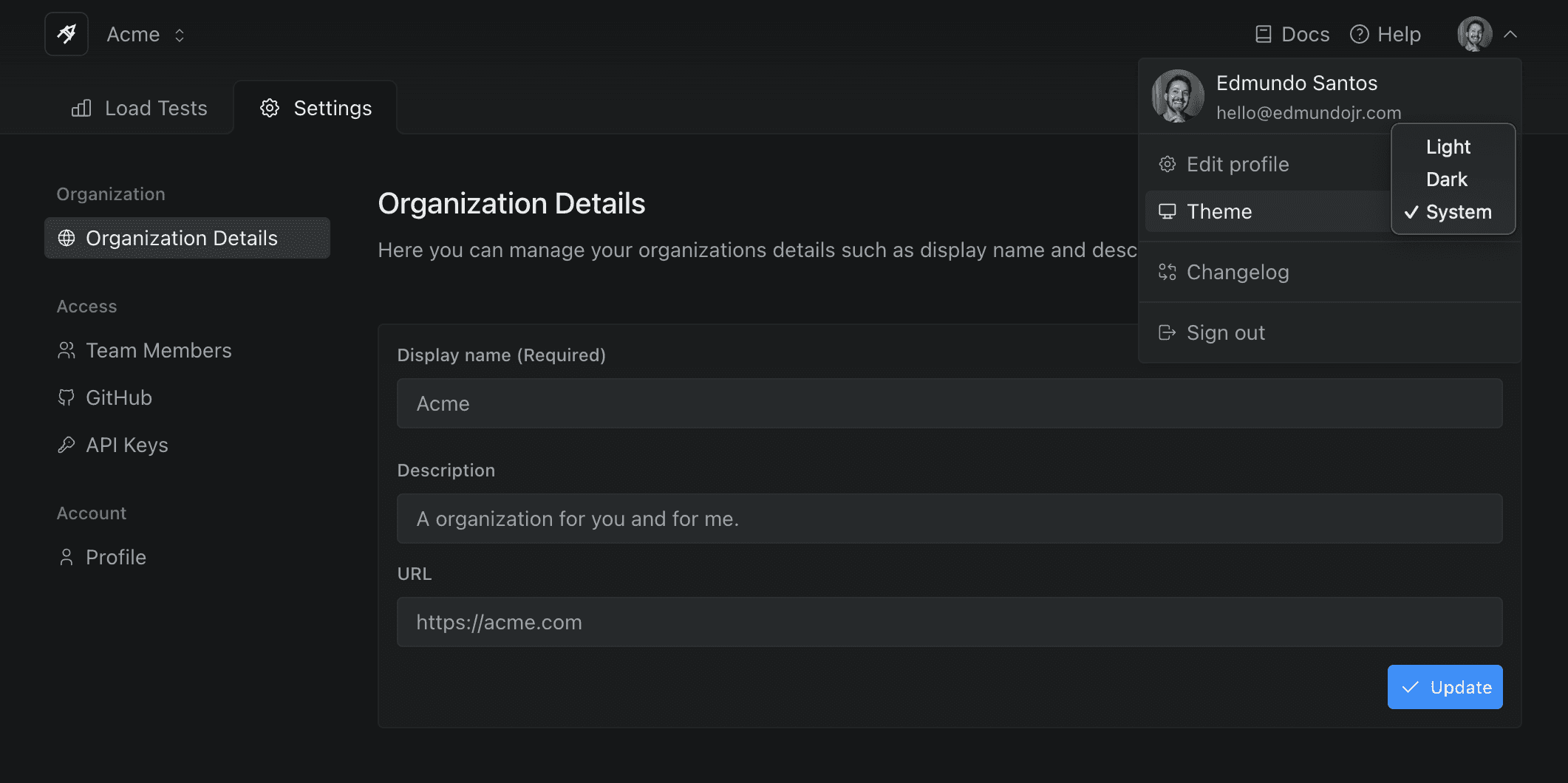This screenshot has height=783, width=1568.
Task: Click the Changelog icon in profile menu
Action: [x=1168, y=272]
